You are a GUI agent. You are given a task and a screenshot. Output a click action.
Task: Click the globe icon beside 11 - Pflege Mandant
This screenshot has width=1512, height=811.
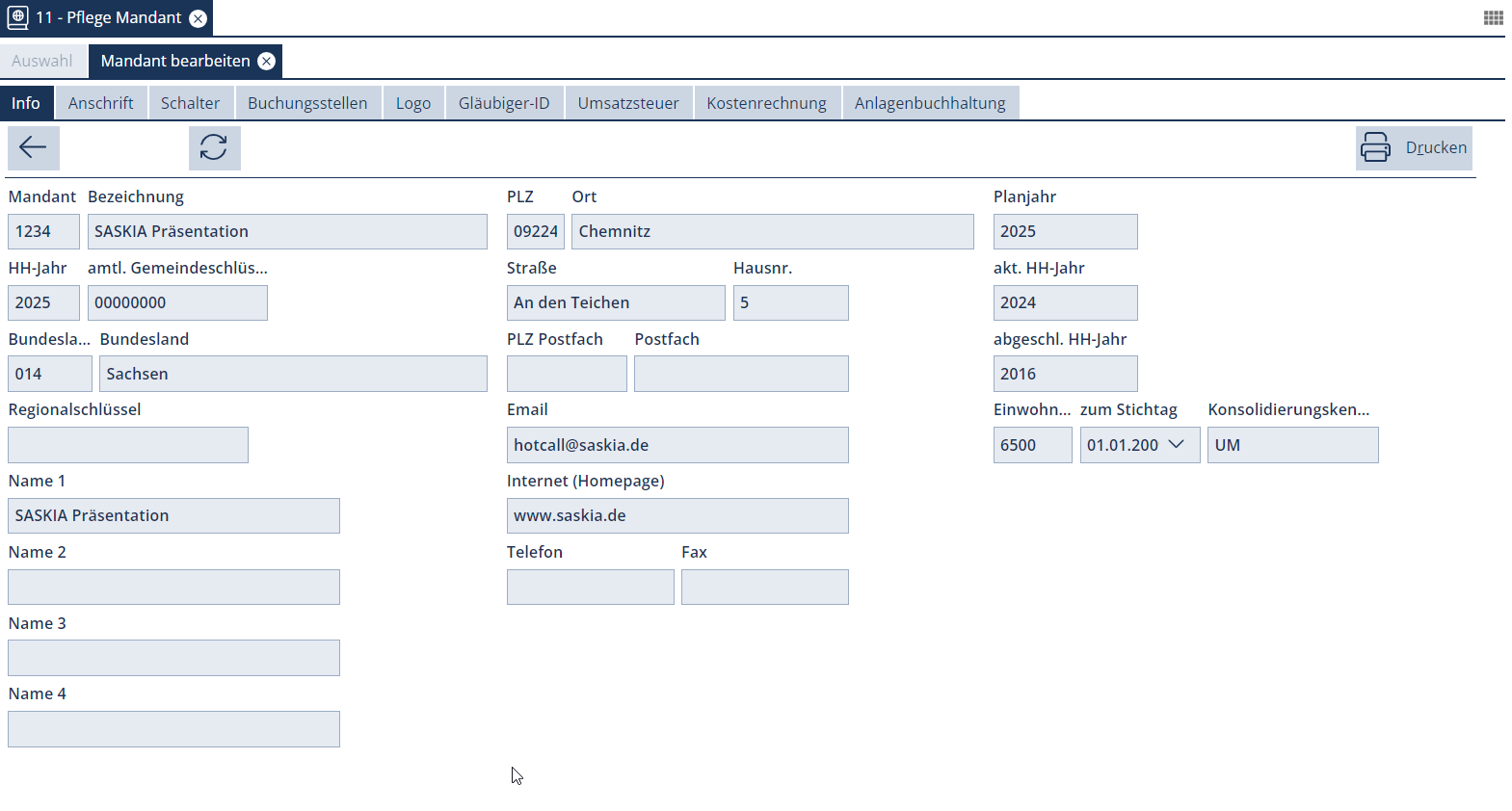pos(17,17)
